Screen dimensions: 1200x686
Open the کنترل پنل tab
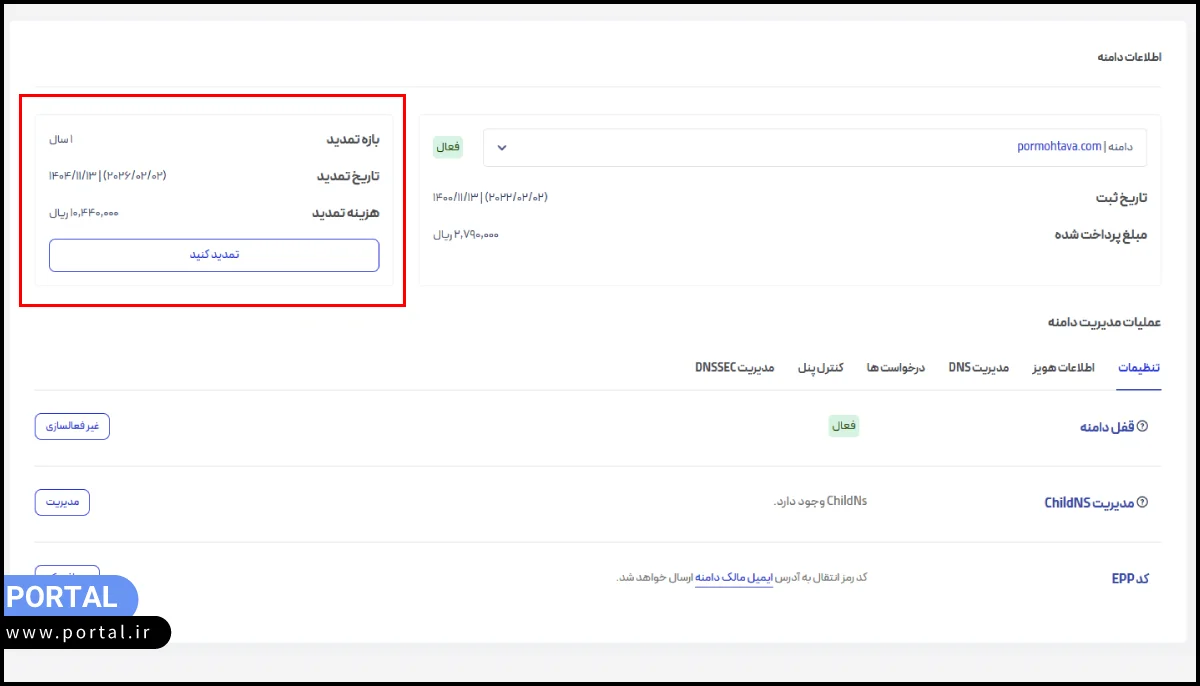820,368
